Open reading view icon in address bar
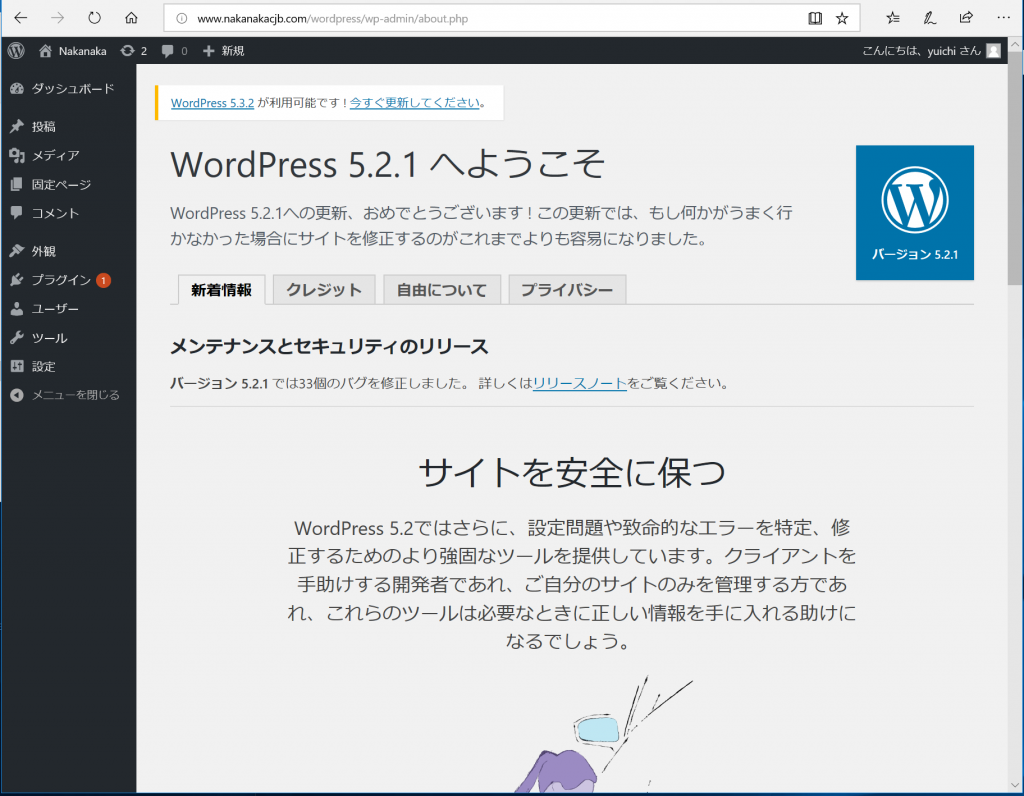The image size is (1024, 796). 815,18
